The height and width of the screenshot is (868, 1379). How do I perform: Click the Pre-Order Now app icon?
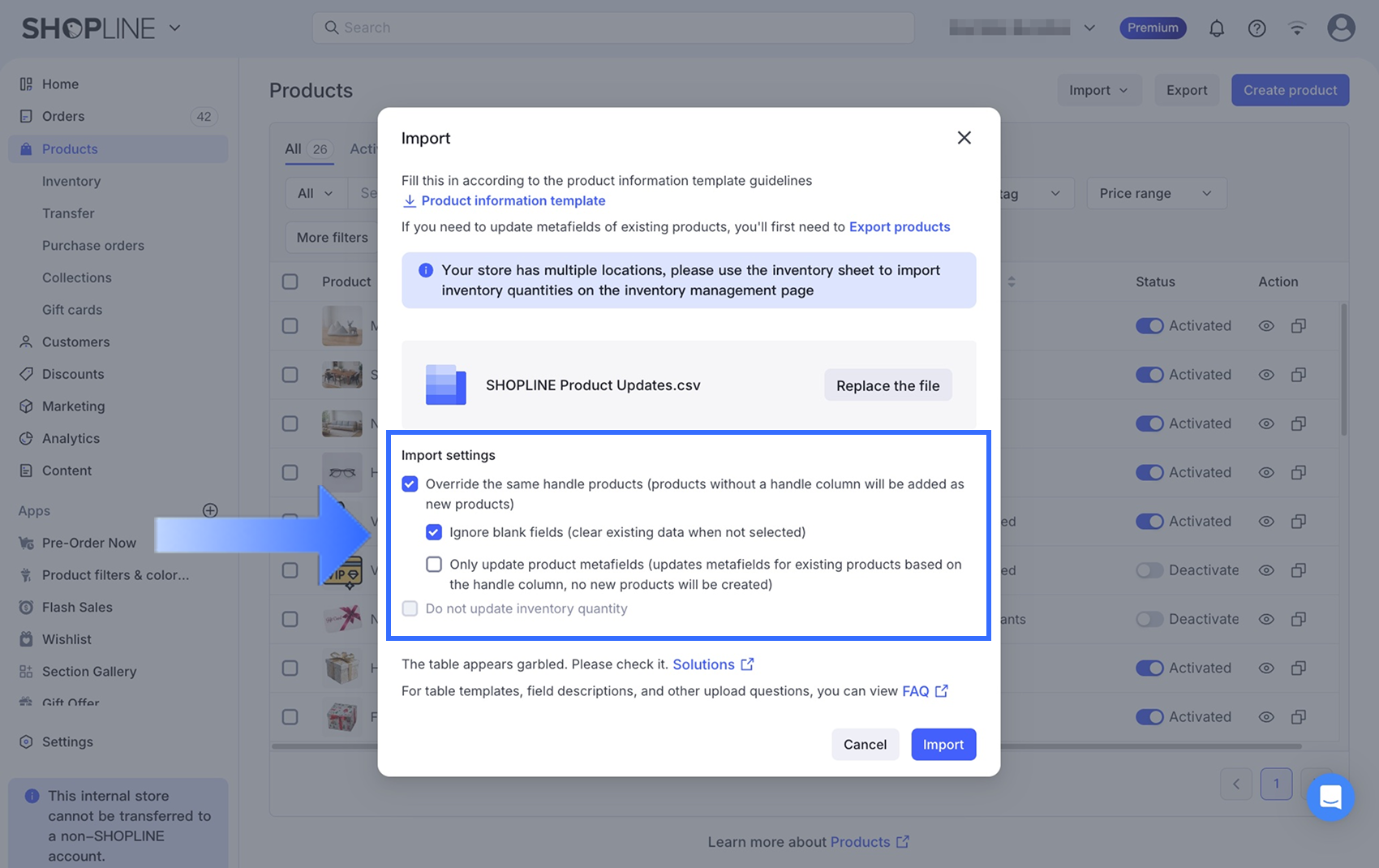[x=26, y=543]
